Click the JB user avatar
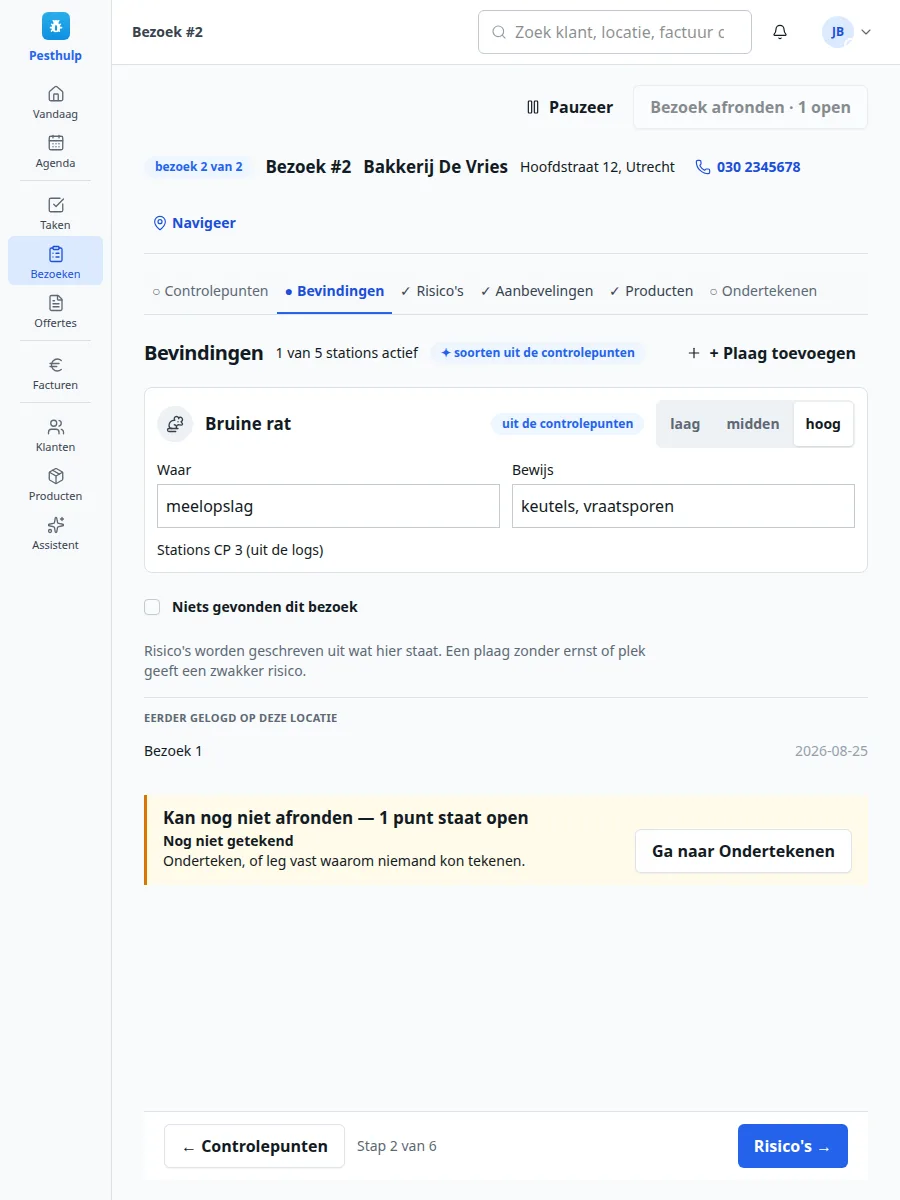This screenshot has width=900, height=1200. (x=838, y=32)
